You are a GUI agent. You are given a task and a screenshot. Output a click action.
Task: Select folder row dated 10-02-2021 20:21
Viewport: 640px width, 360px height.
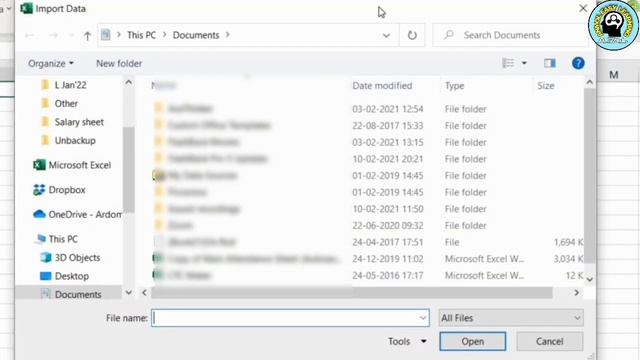point(367,159)
